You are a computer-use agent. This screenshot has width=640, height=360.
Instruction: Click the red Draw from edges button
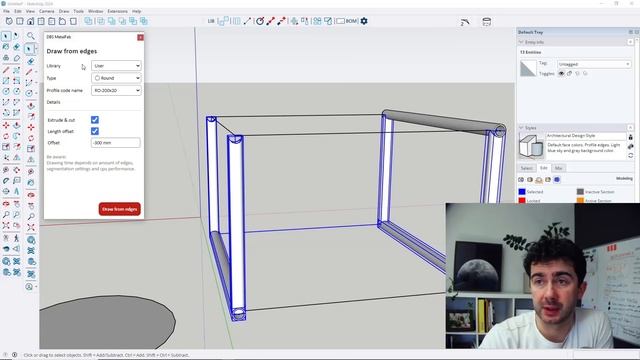tap(120, 209)
